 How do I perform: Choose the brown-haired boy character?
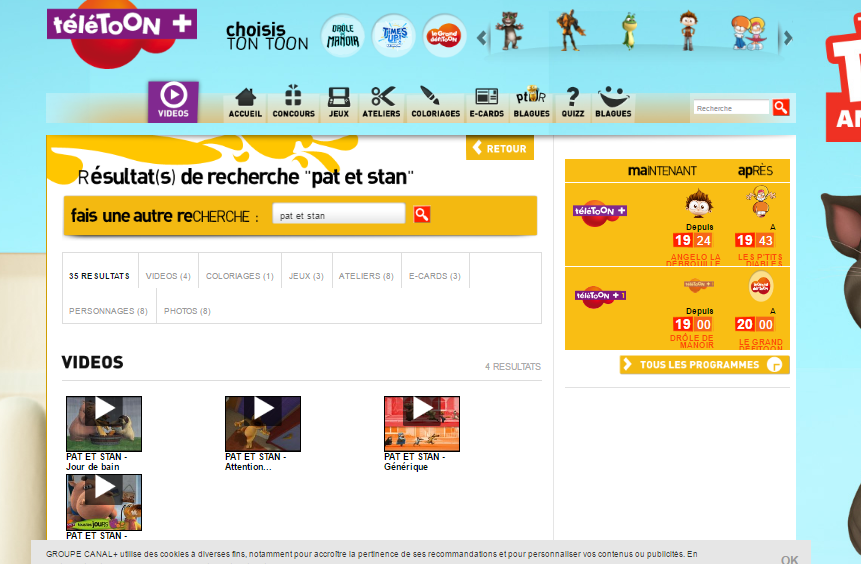point(688,31)
